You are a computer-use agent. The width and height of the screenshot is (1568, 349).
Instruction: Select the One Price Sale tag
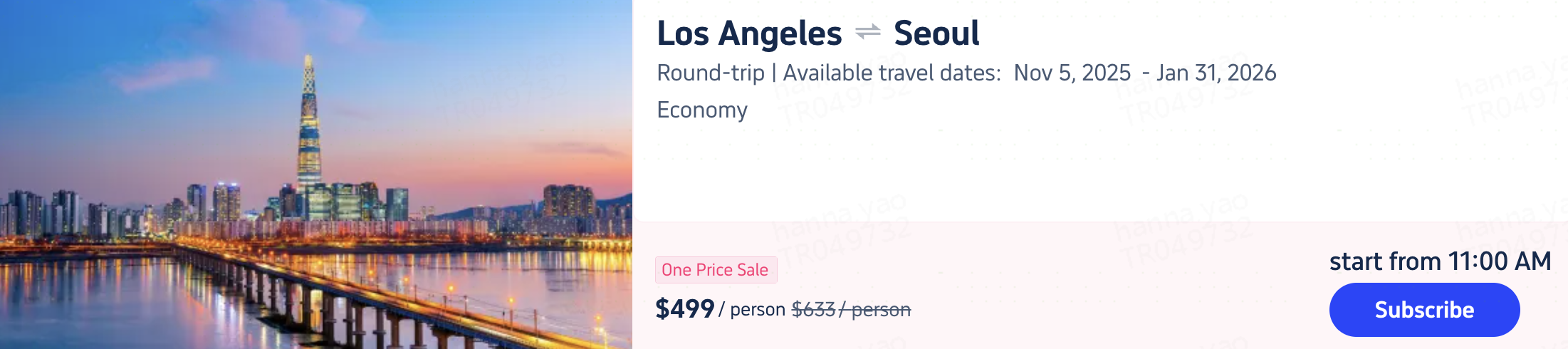pos(715,270)
